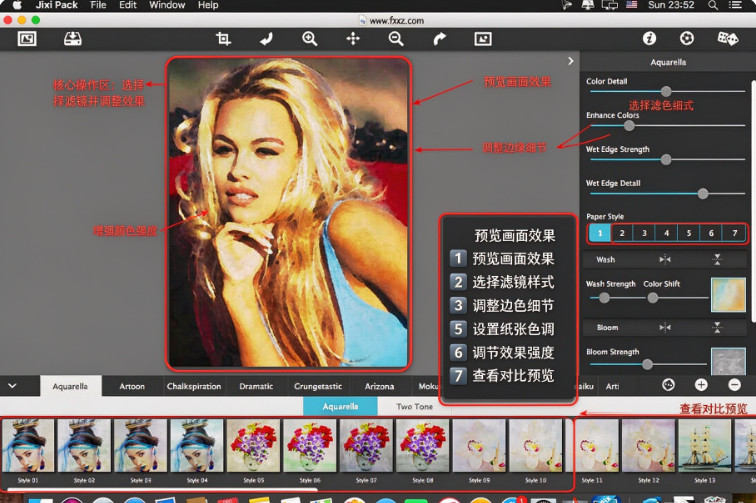
Task: Open the Wash texture swatch
Action: click(728, 295)
